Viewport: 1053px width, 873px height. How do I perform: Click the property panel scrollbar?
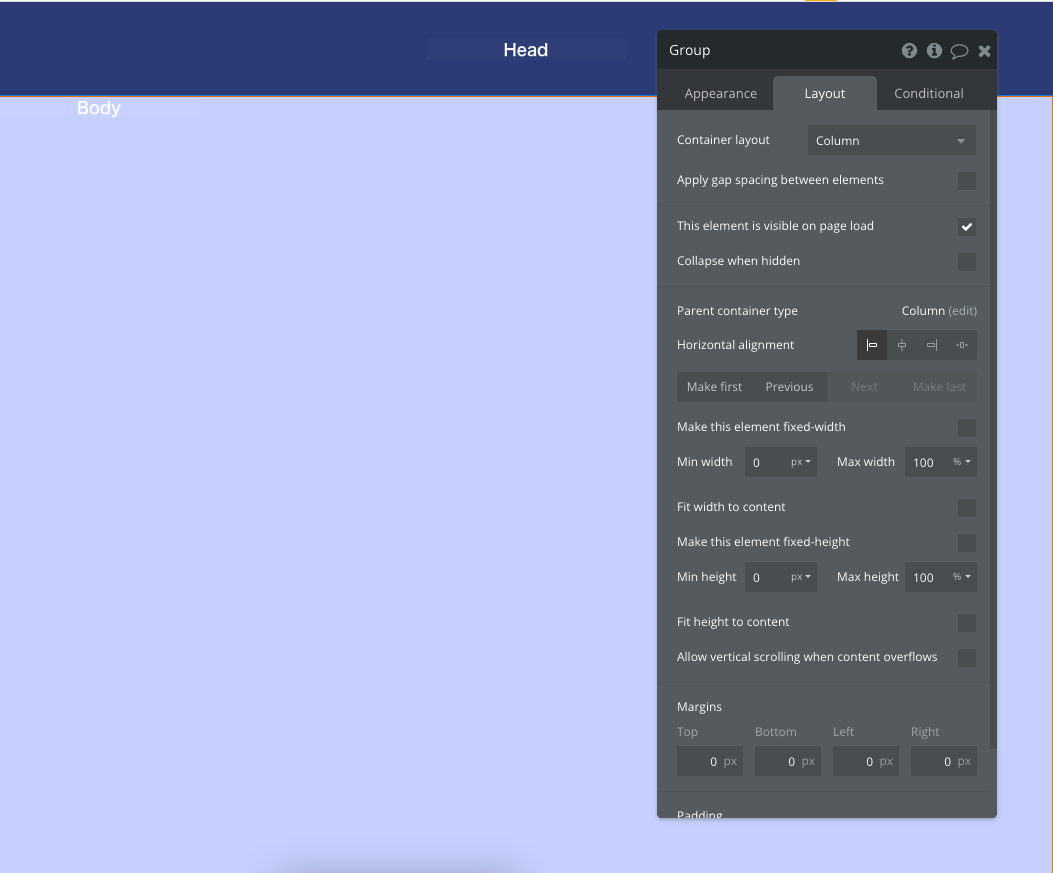[993, 430]
